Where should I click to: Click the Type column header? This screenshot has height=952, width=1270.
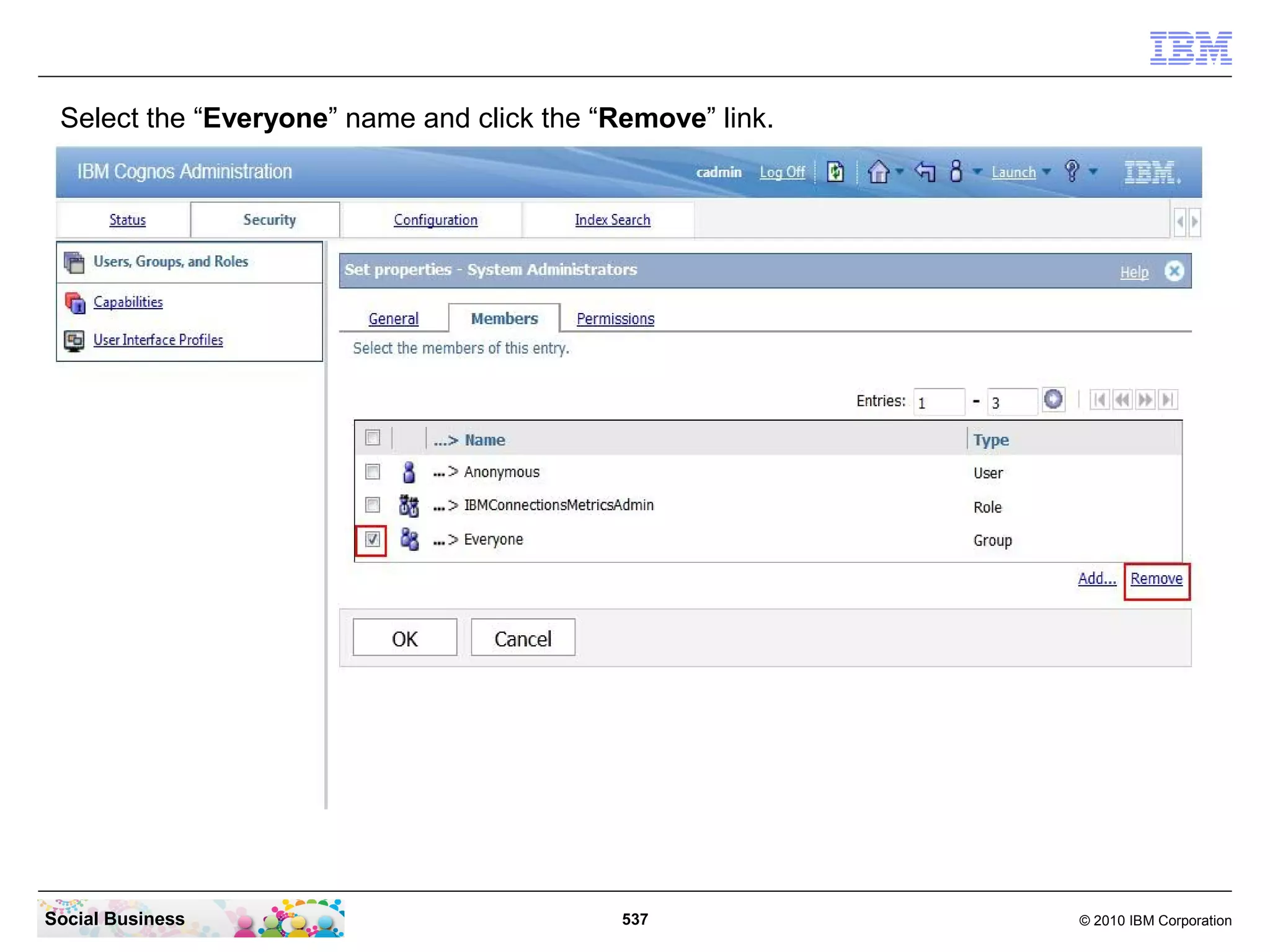(x=990, y=440)
